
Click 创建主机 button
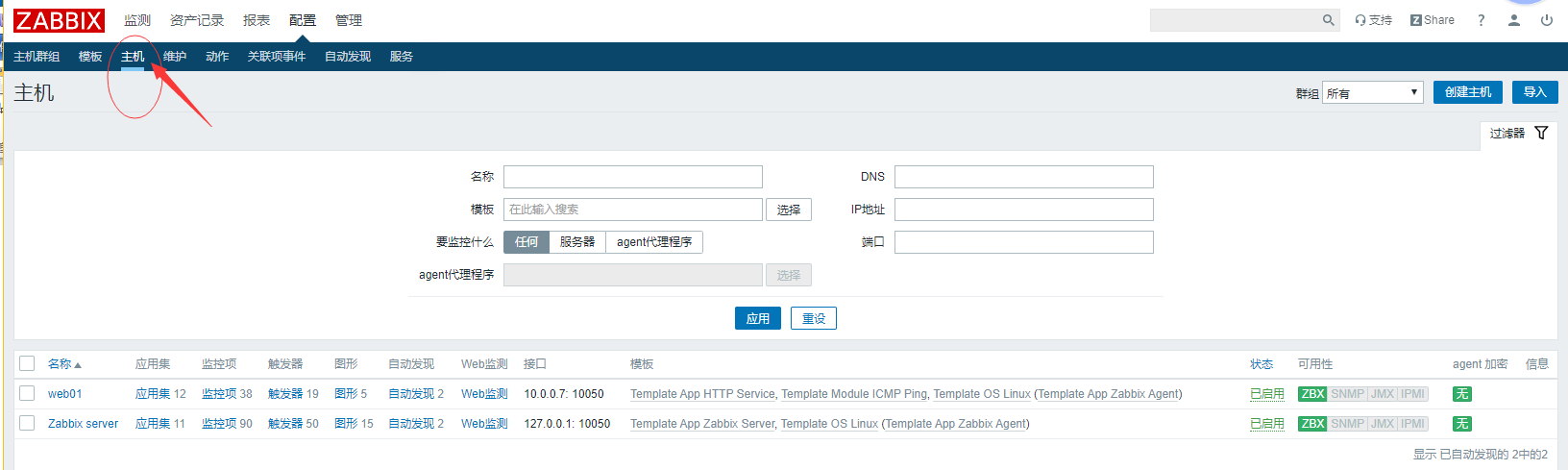pyautogui.click(x=1468, y=92)
